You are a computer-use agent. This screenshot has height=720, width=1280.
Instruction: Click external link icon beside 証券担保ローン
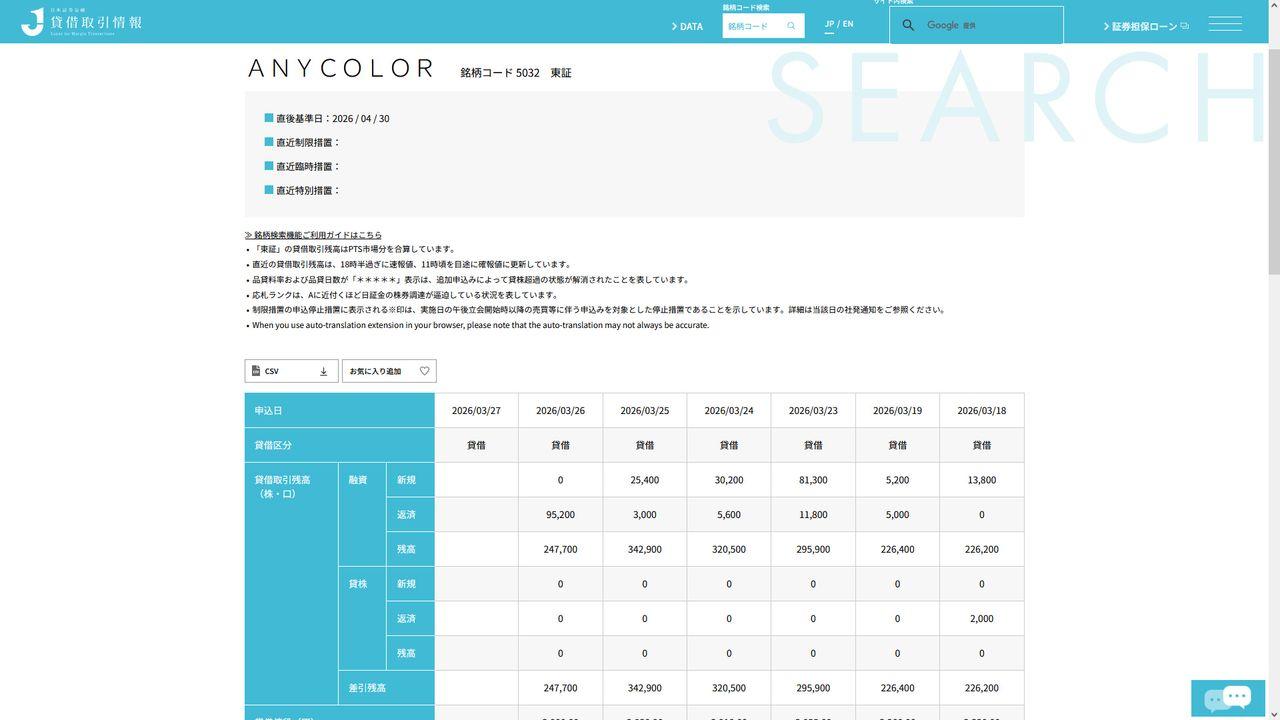1185,26
